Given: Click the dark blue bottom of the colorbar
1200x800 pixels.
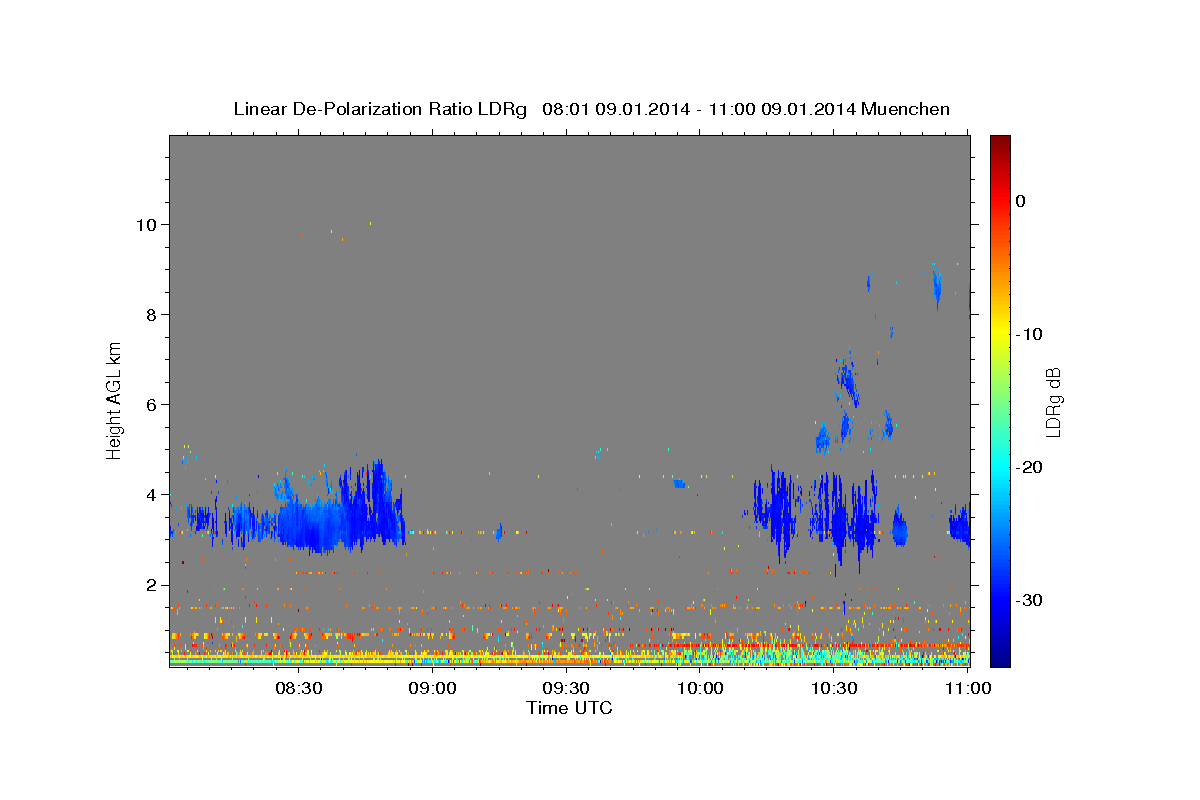Looking at the screenshot, I should 1000,655.
